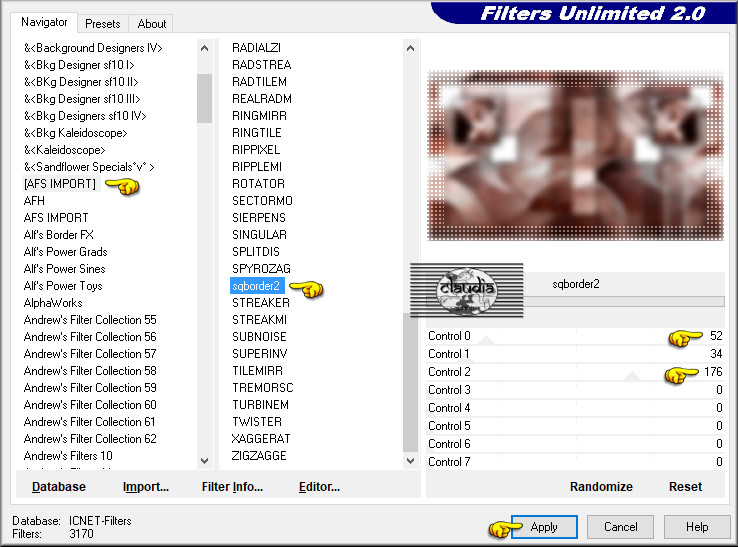Select the RINGMIRR filter

coord(259,115)
